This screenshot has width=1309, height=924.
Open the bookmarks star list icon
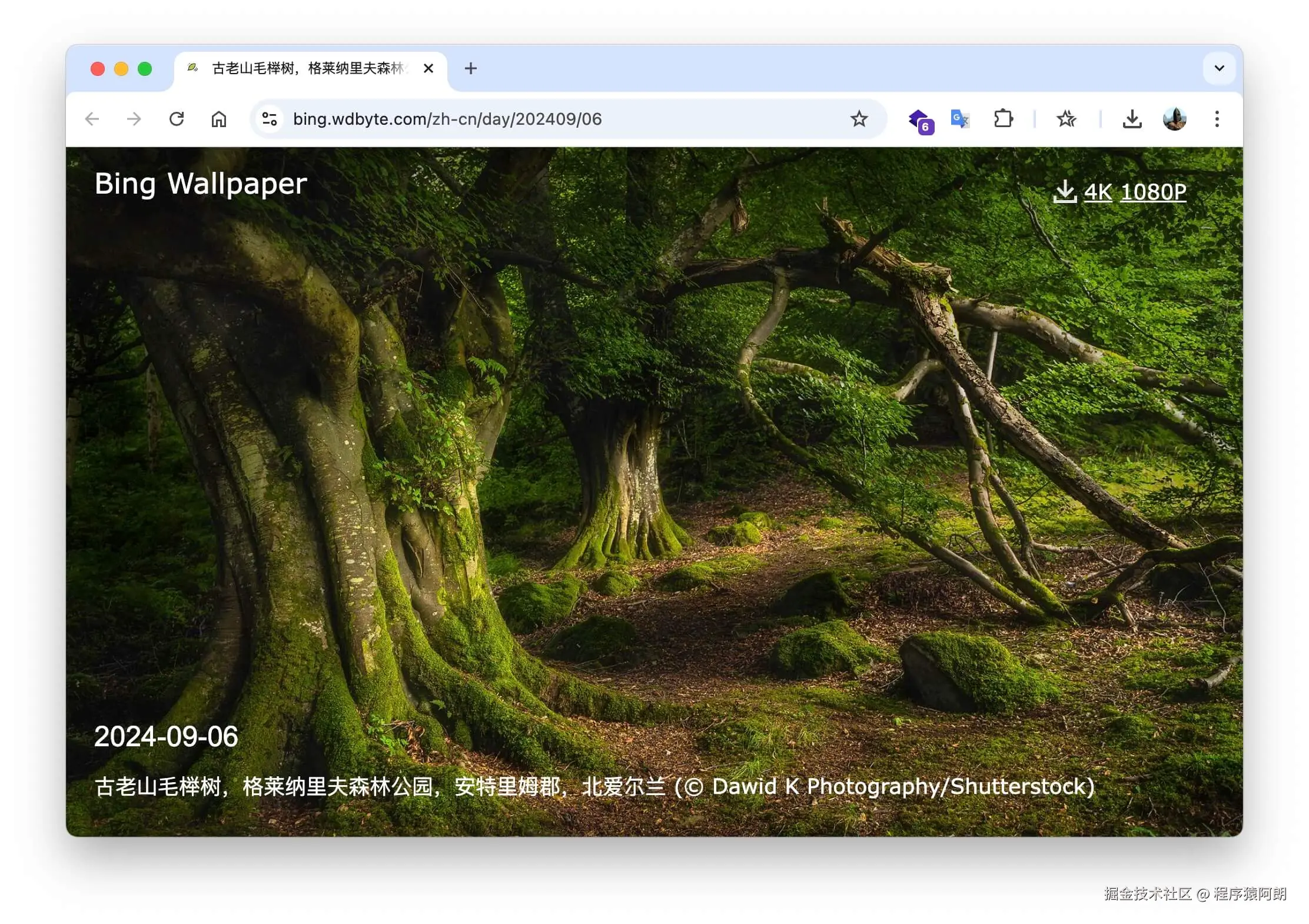[x=1066, y=119]
